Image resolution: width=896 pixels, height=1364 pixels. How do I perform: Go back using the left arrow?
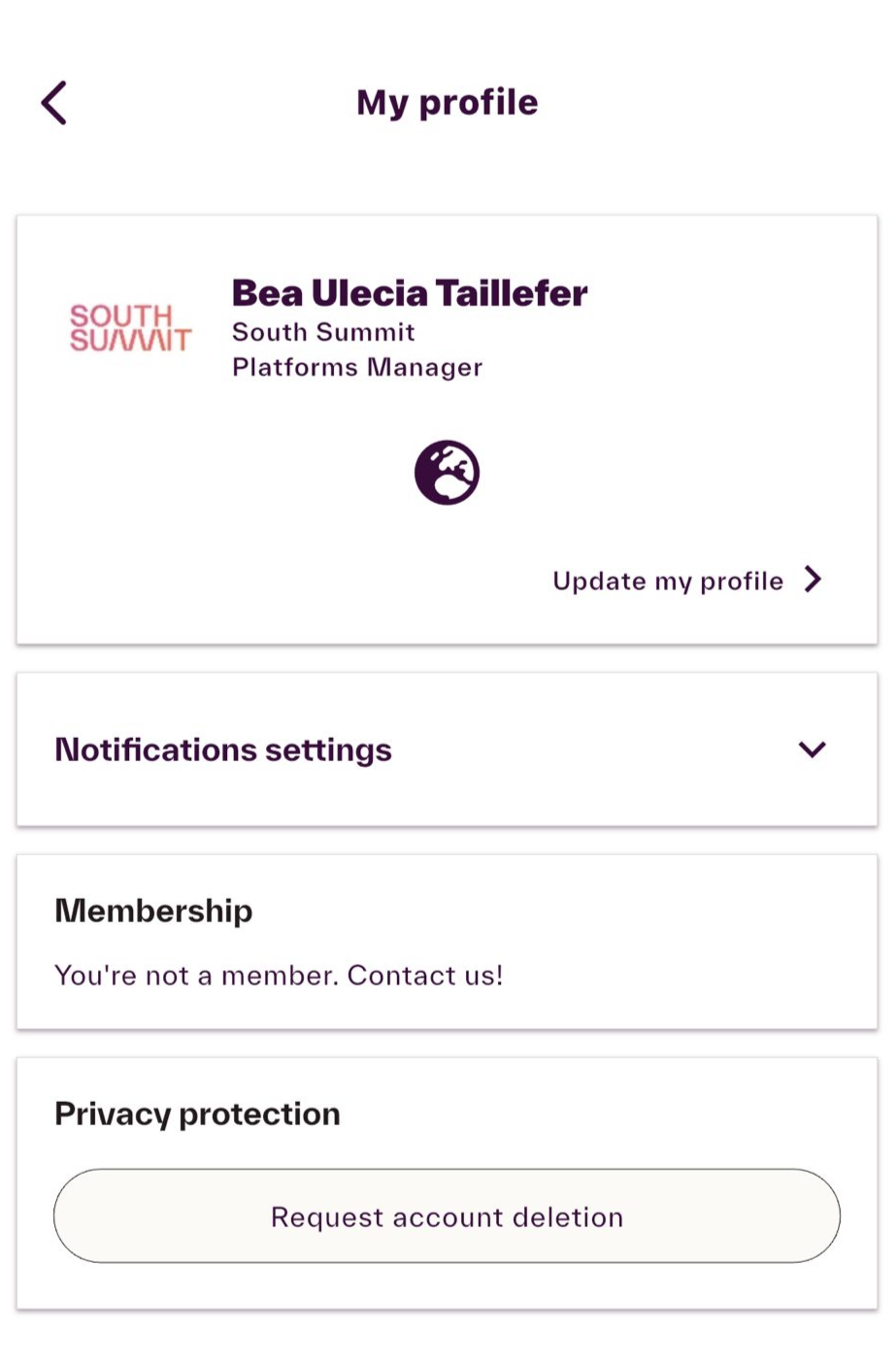tap(54, 103)
